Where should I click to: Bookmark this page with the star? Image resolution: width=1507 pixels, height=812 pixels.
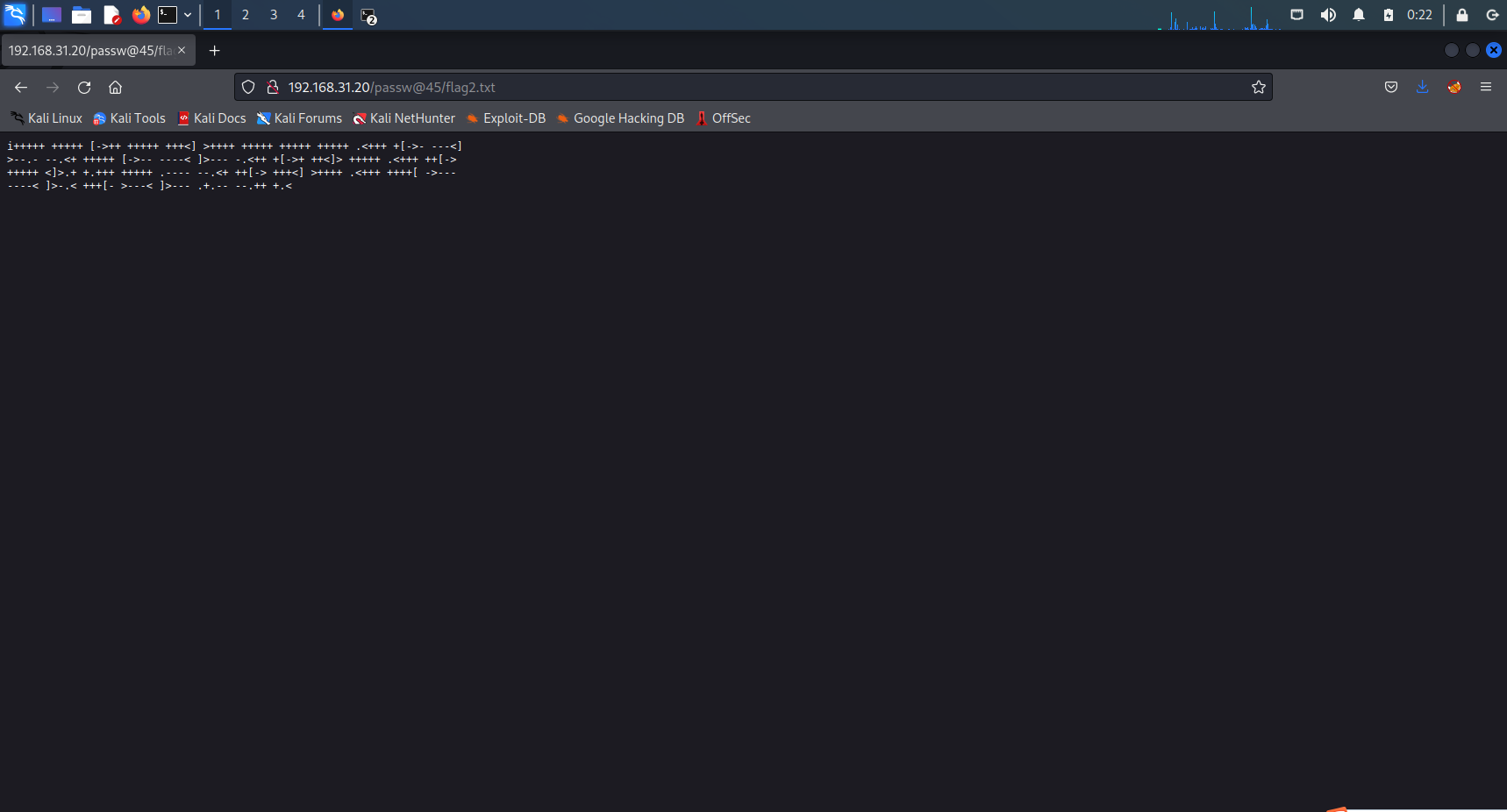[1259, 87]
